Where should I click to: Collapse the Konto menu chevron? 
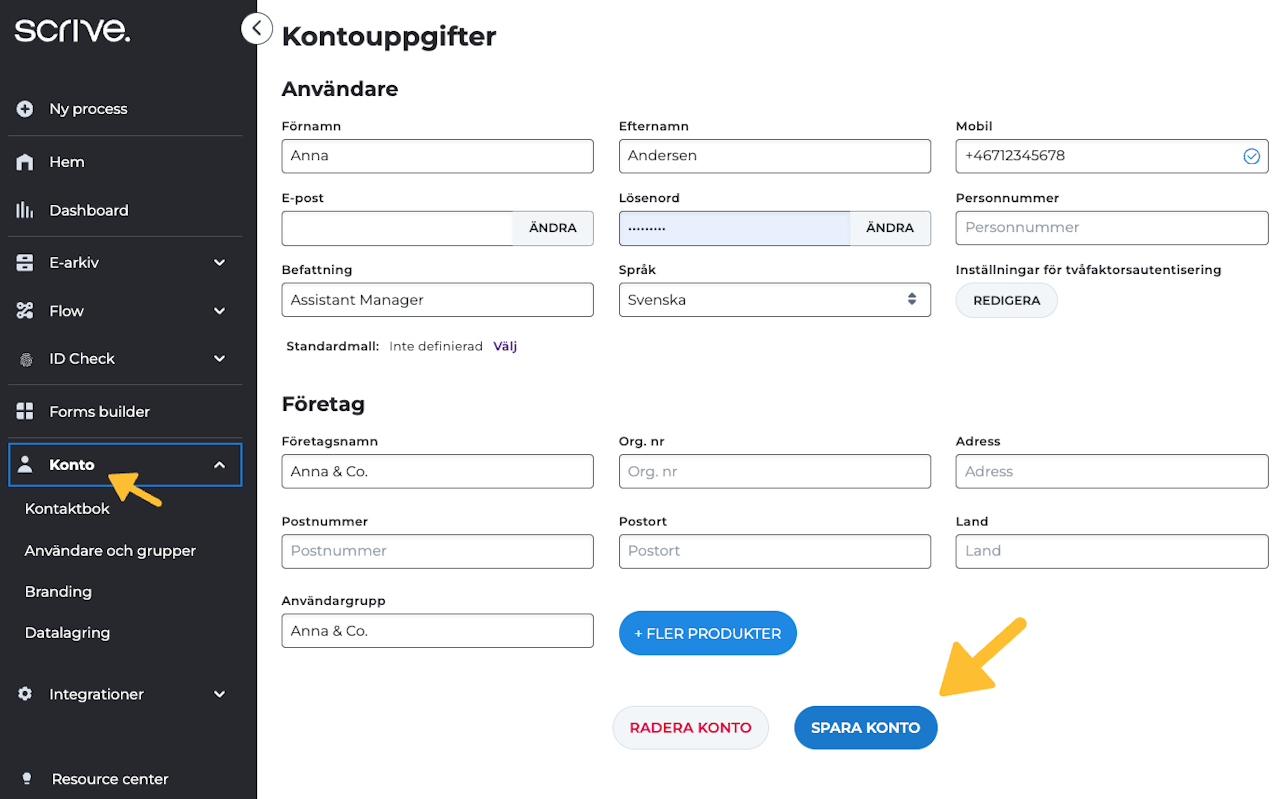(x=220, y=465)
